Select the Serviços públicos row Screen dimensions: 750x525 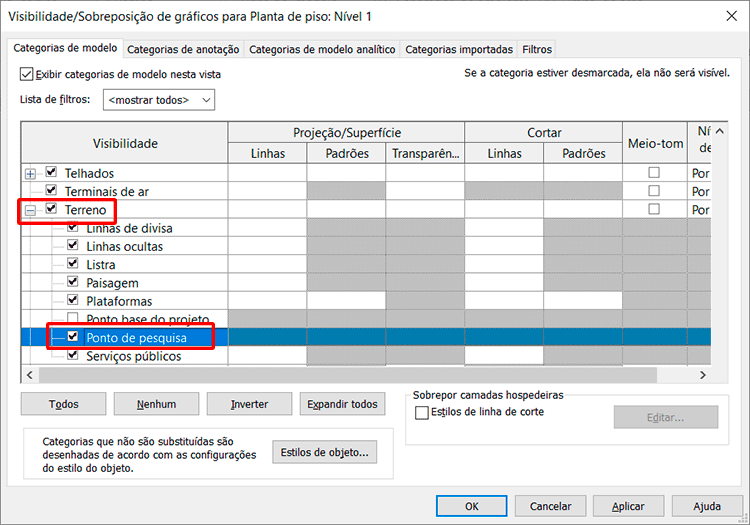point(134,356)
